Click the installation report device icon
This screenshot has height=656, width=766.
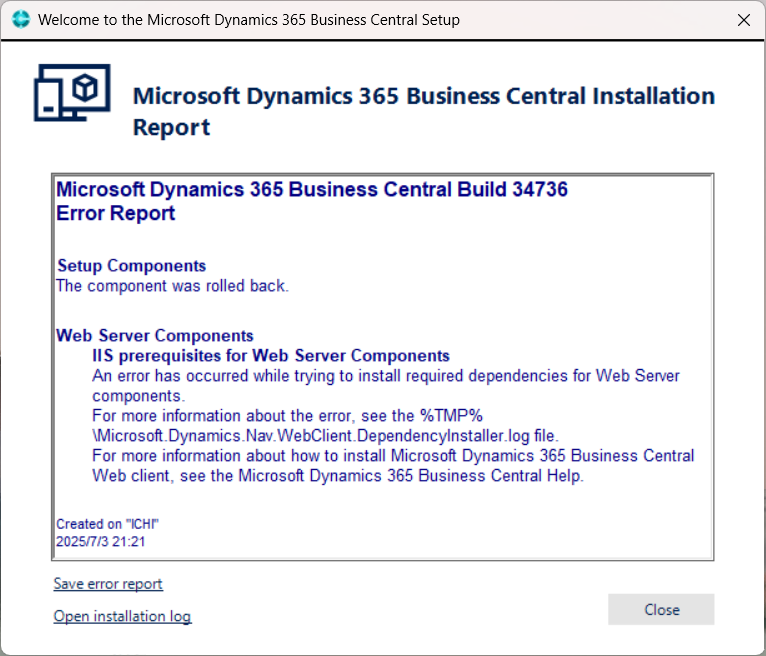point(72,93)
